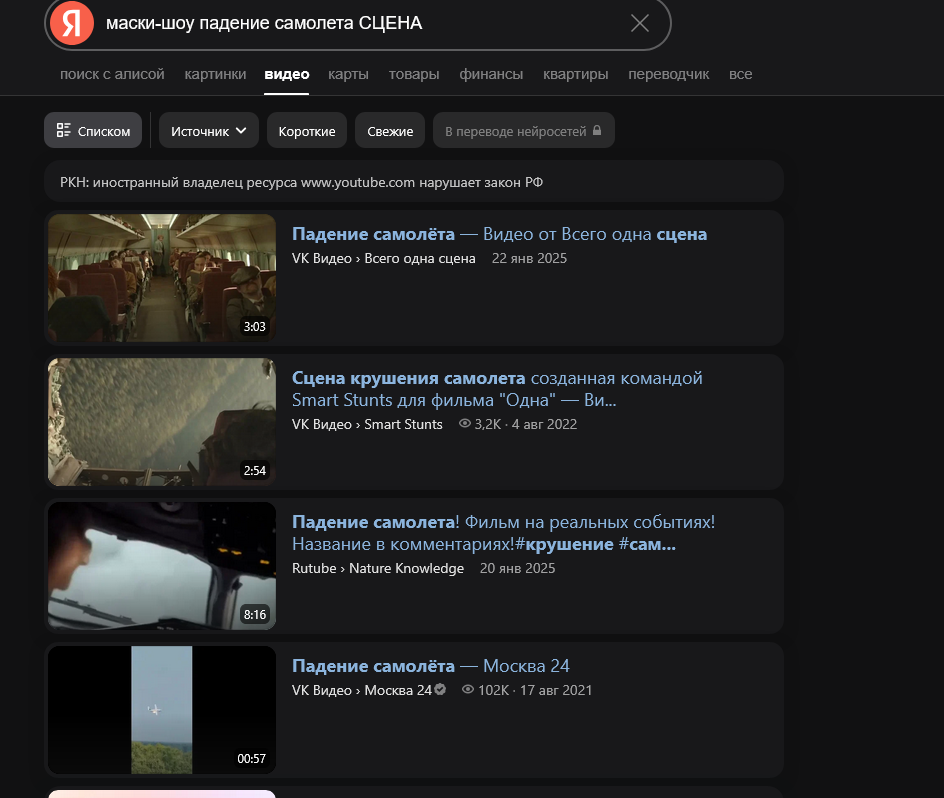Clear the search query with X
944x798 pixels.
[639, 23]
